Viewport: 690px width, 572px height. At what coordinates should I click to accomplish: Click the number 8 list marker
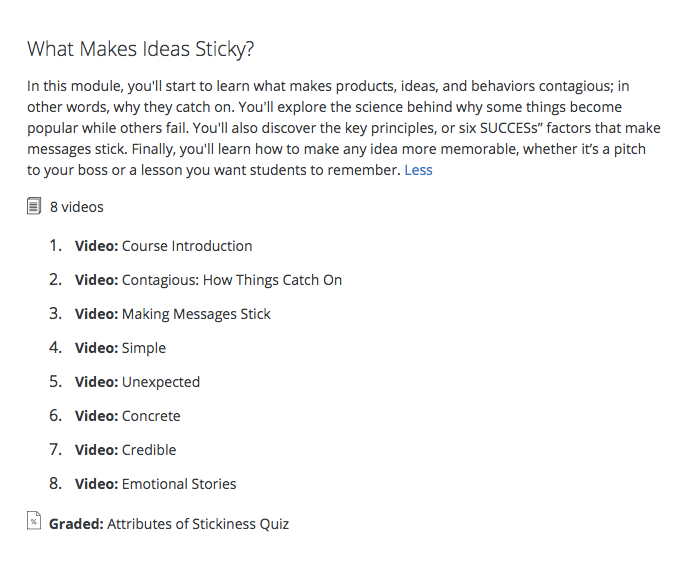(56, 484)
